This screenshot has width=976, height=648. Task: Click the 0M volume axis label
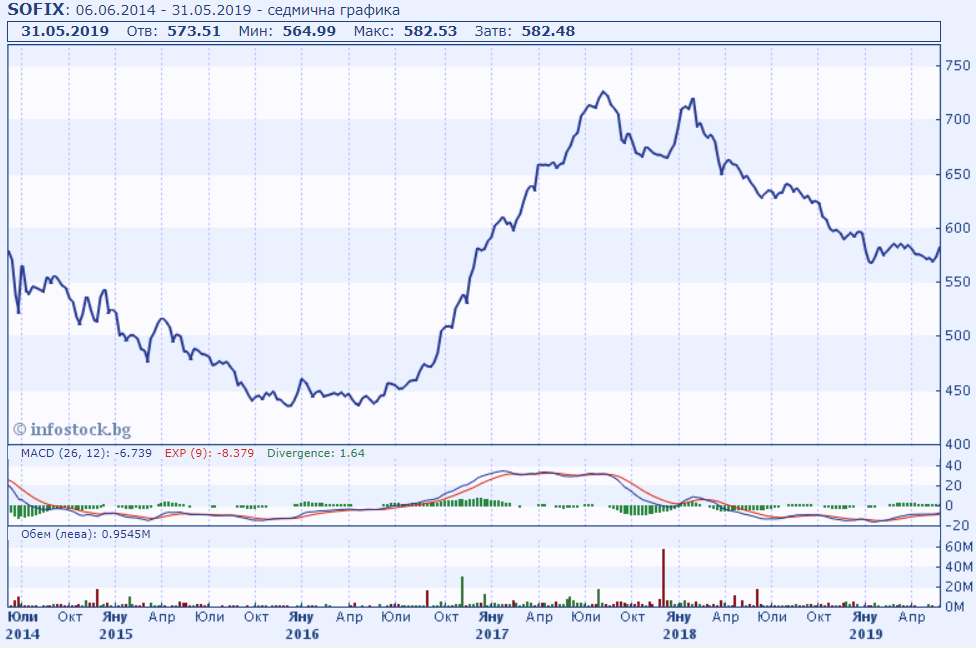pyautogui.click(x=955, y=606)
